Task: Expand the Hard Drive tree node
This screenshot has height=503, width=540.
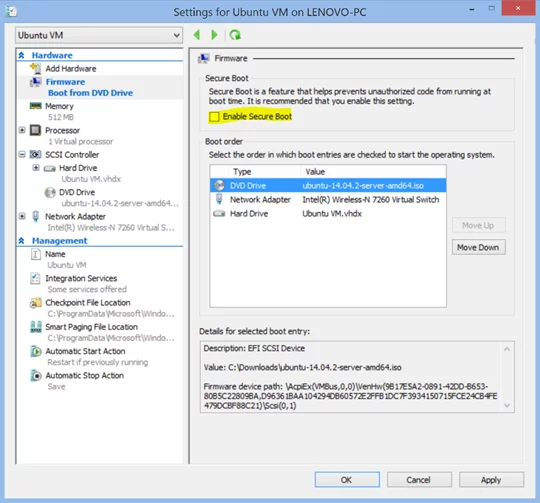Action: [36, 168]
